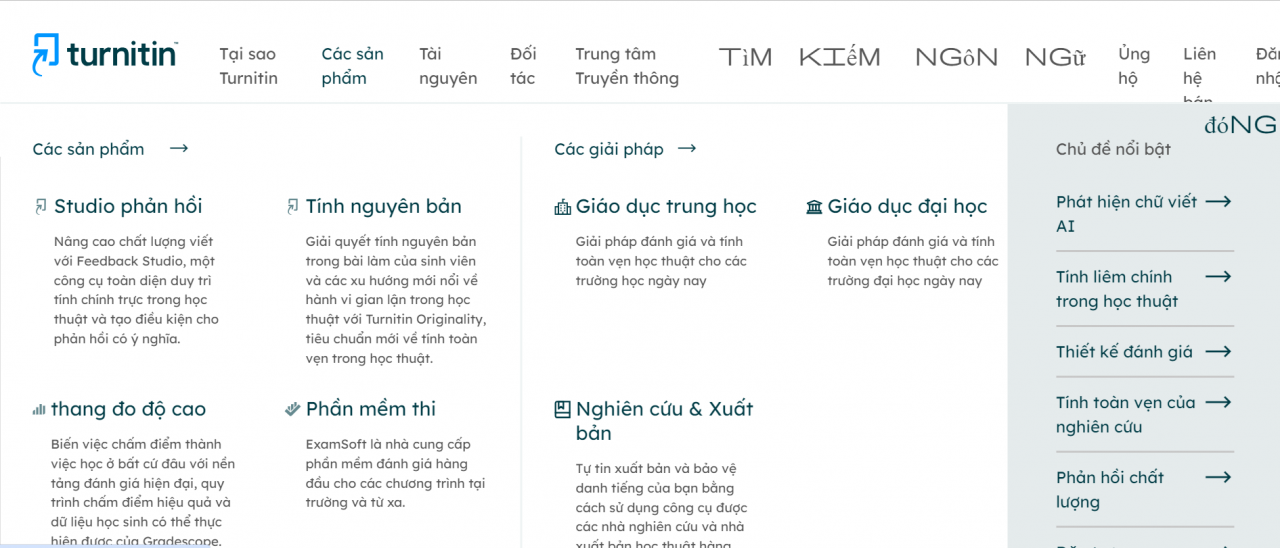Open the Studio phản hồi product link

click(128, 207)
